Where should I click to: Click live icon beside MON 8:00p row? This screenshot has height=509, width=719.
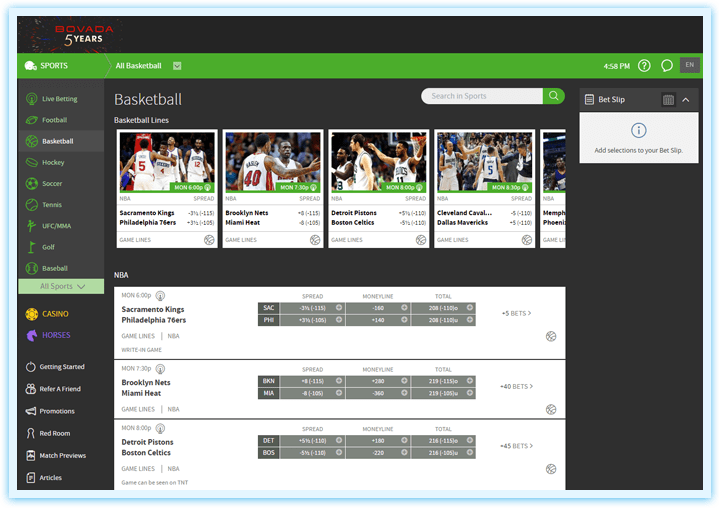tap(160, 429)
